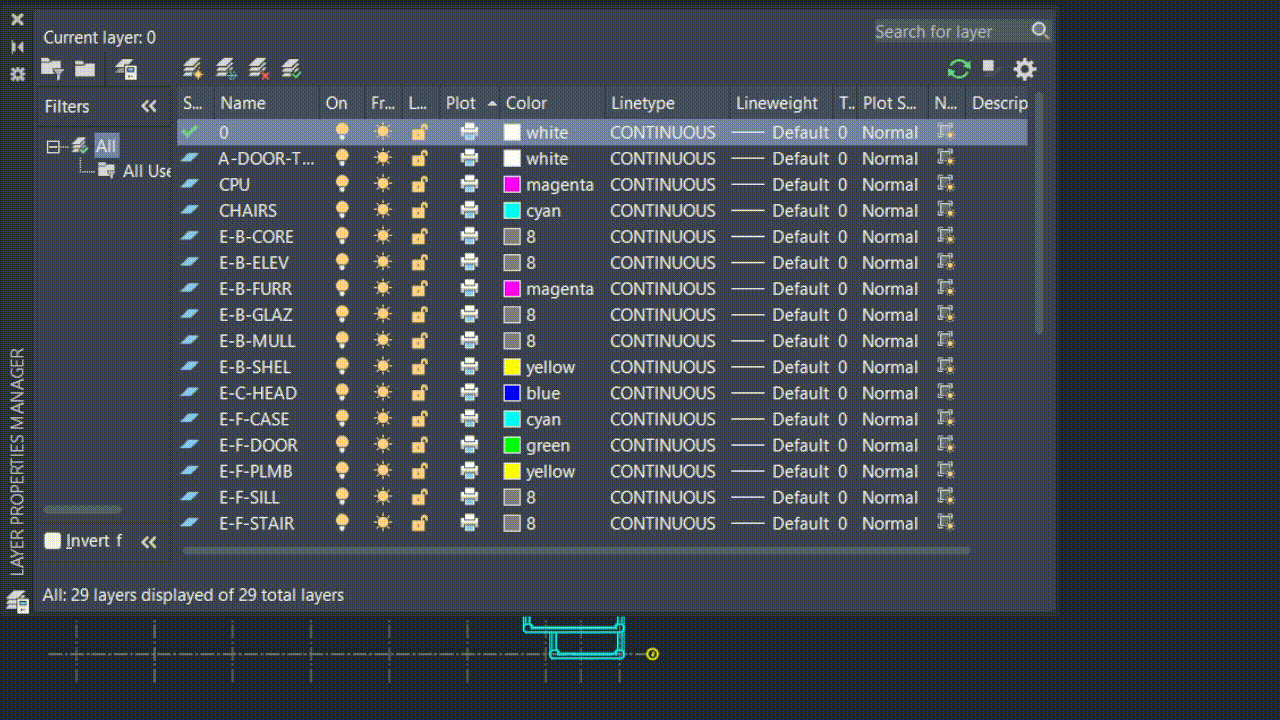
Task: Enable the Invert filter checkbox
Action: pos(53,541)
